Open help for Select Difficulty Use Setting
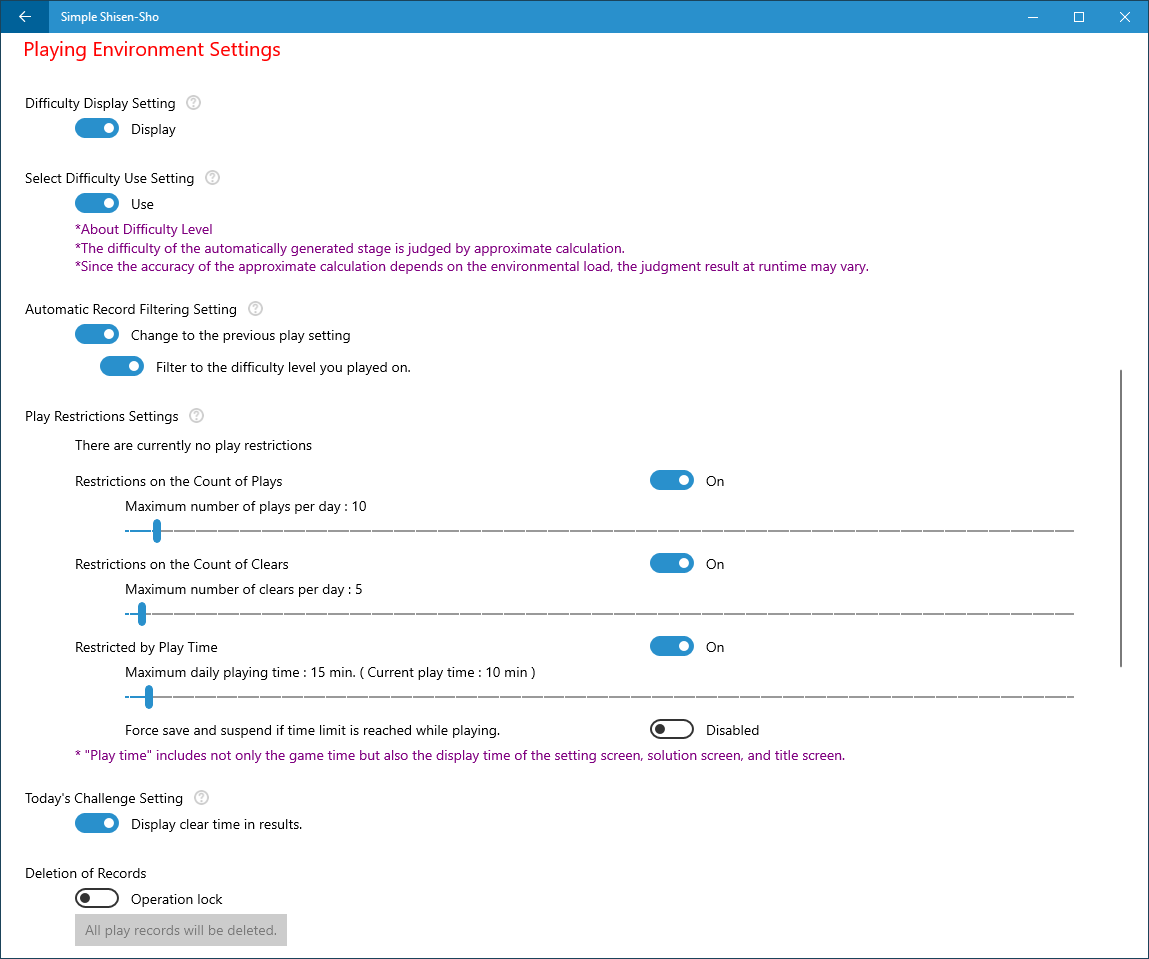Screen dimensions: 1149x959 213,177
